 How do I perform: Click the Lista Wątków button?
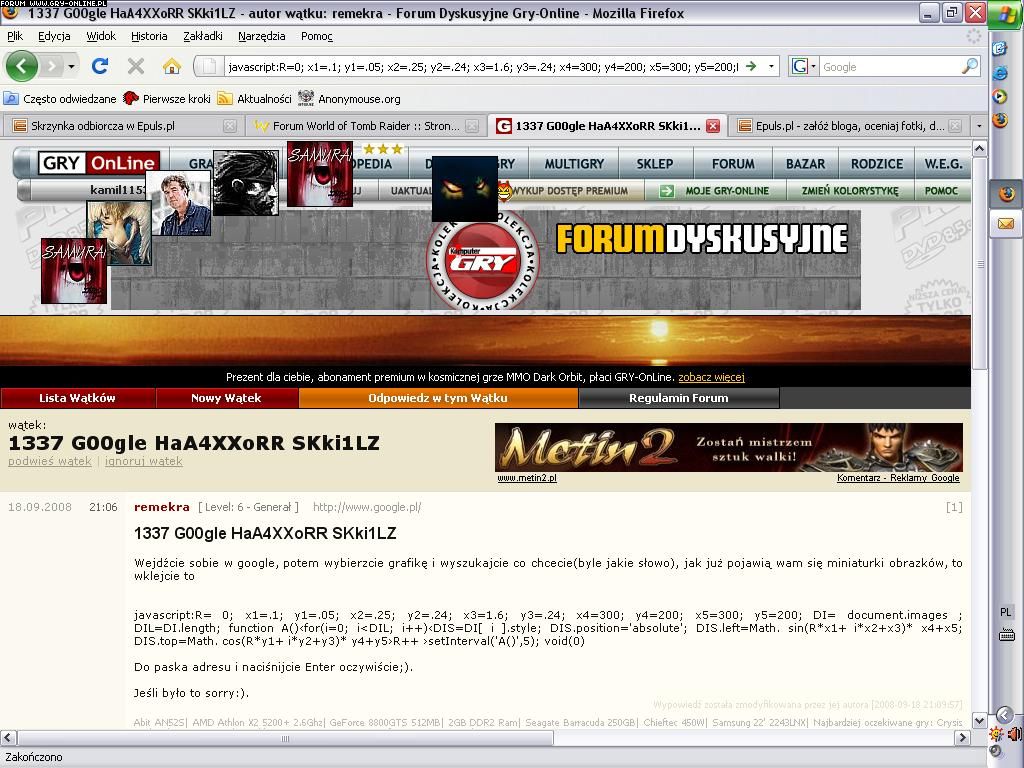click(x=78, y=398)
